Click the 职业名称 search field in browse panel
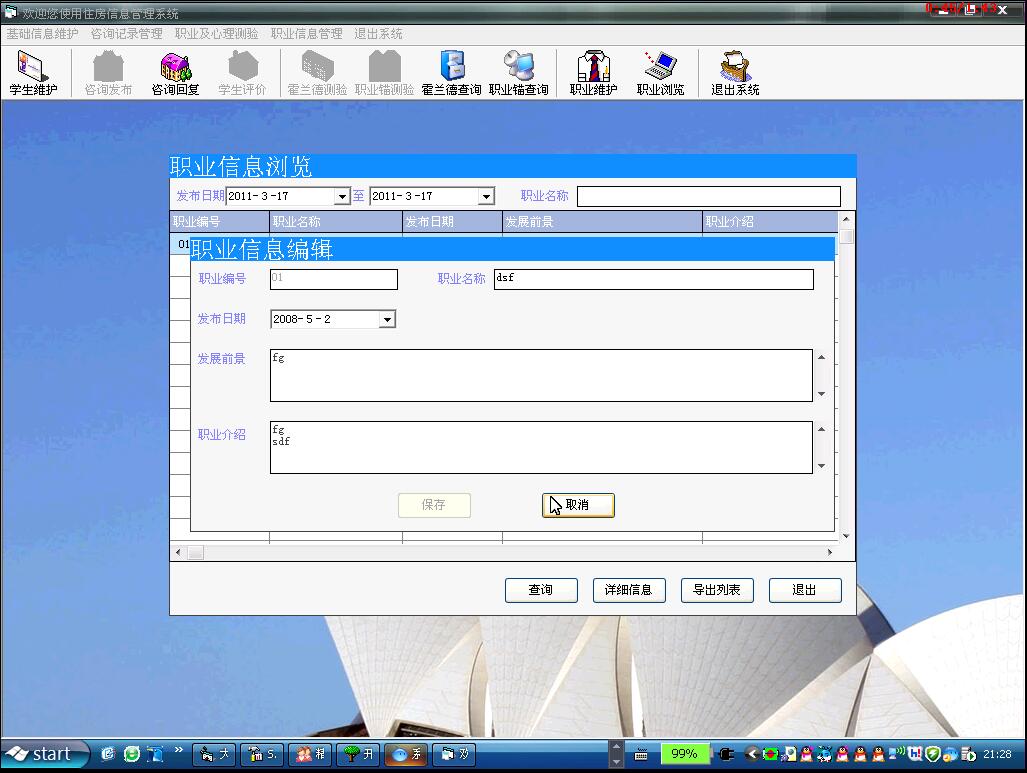This screenshot has width=1027, height=773. (x=709, y=197)
